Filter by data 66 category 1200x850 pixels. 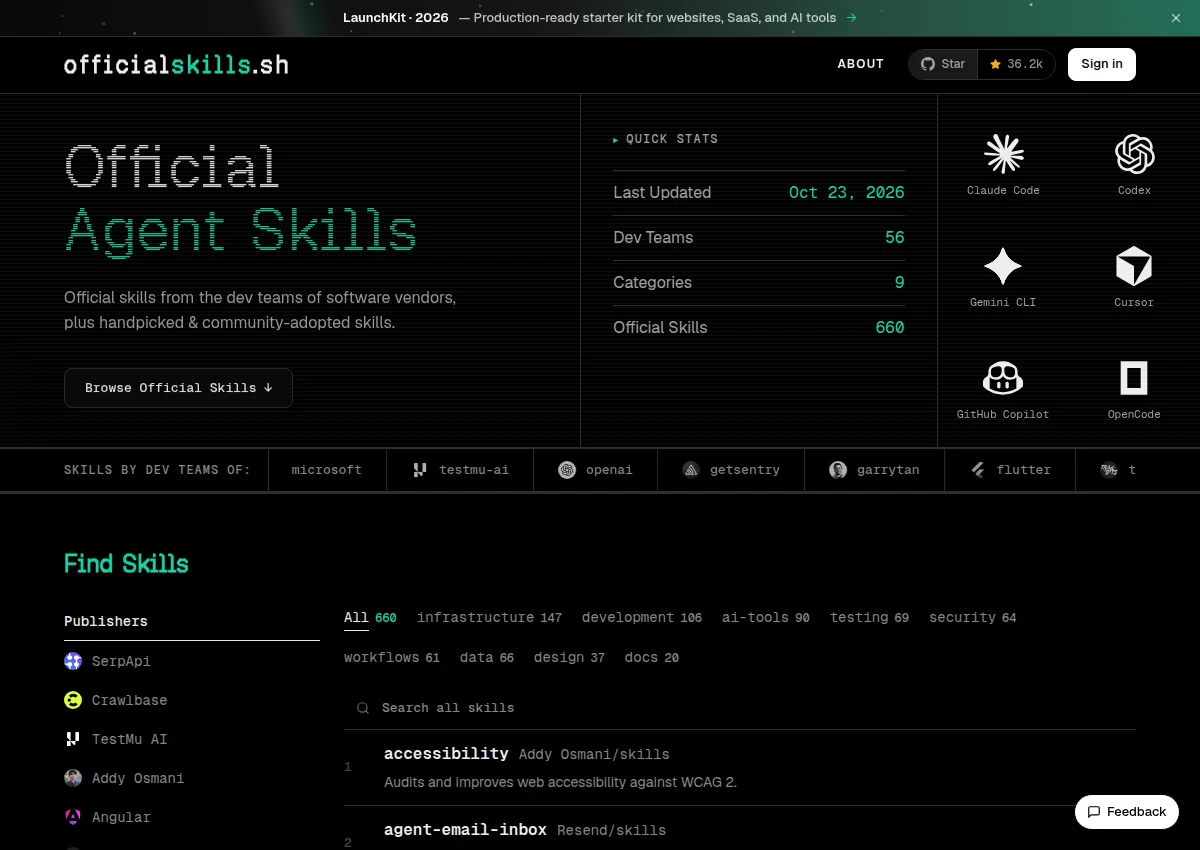click(x=487, y=658)
